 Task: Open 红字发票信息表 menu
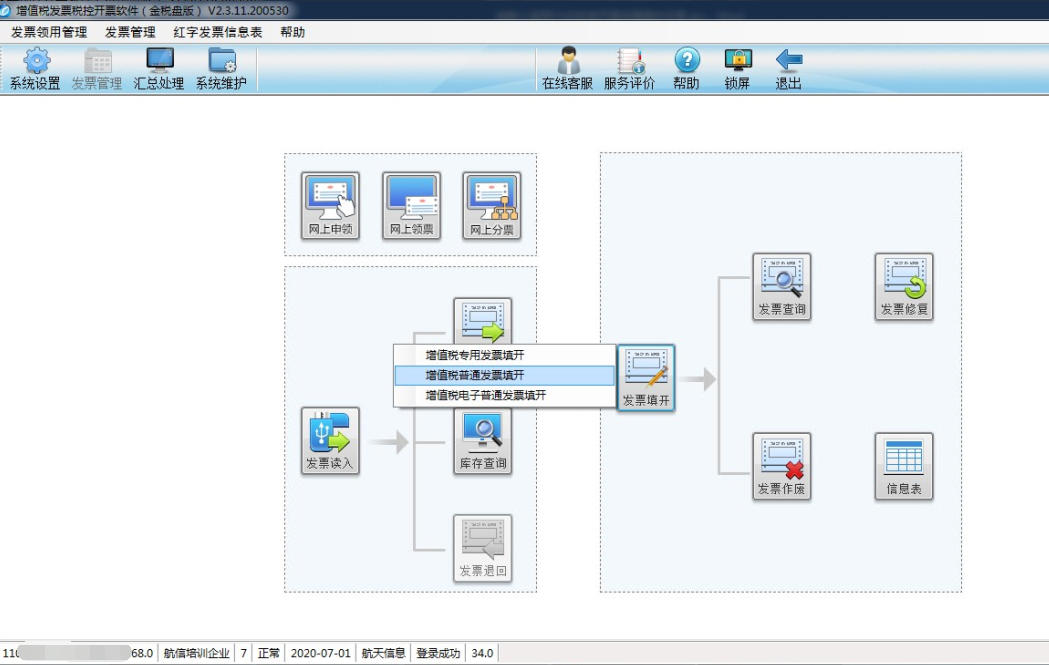(x=217, y=32)
